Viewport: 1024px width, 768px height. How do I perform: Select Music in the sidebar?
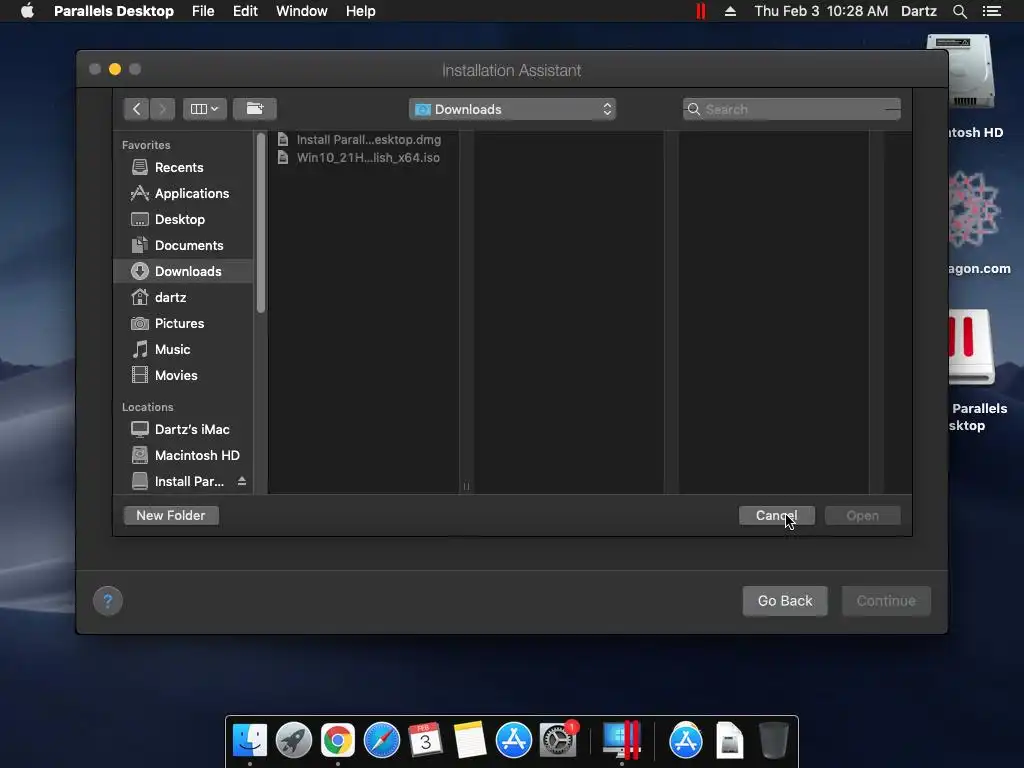[183, 349]
